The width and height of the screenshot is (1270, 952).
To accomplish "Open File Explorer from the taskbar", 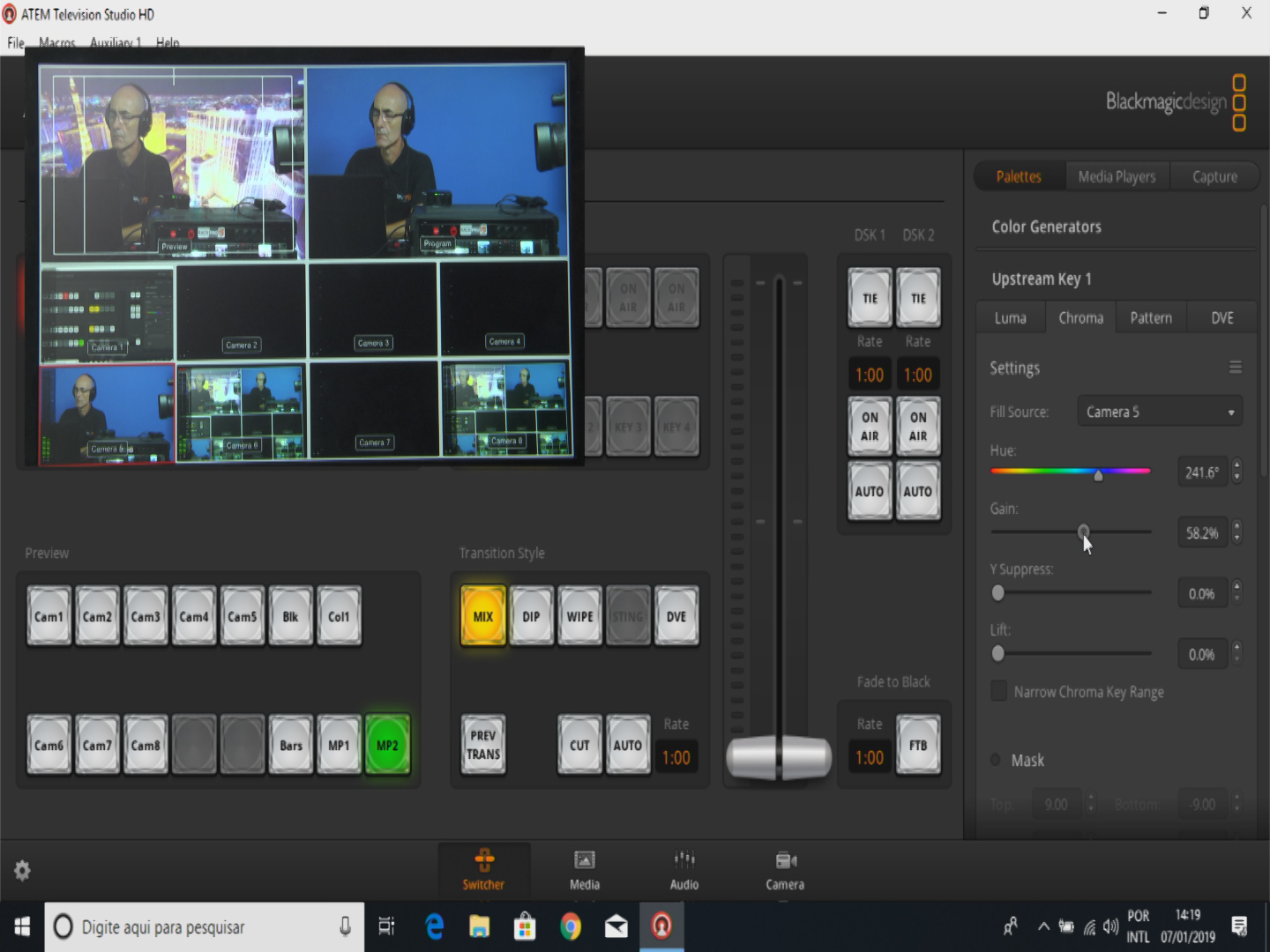I will (479, 926).
